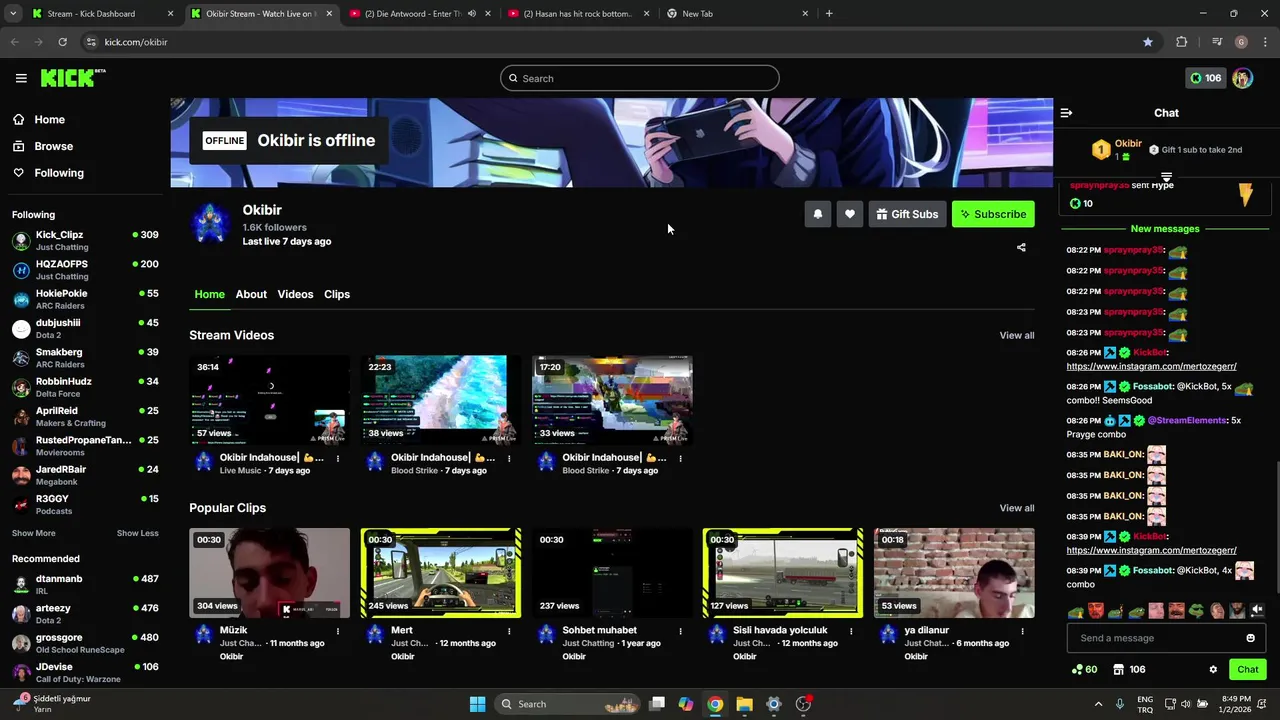Open the hamburger sidebar menu

click(21, 78)
